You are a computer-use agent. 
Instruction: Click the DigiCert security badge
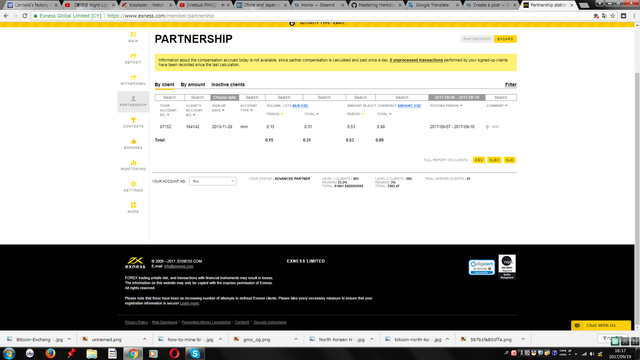coord(482,267)
